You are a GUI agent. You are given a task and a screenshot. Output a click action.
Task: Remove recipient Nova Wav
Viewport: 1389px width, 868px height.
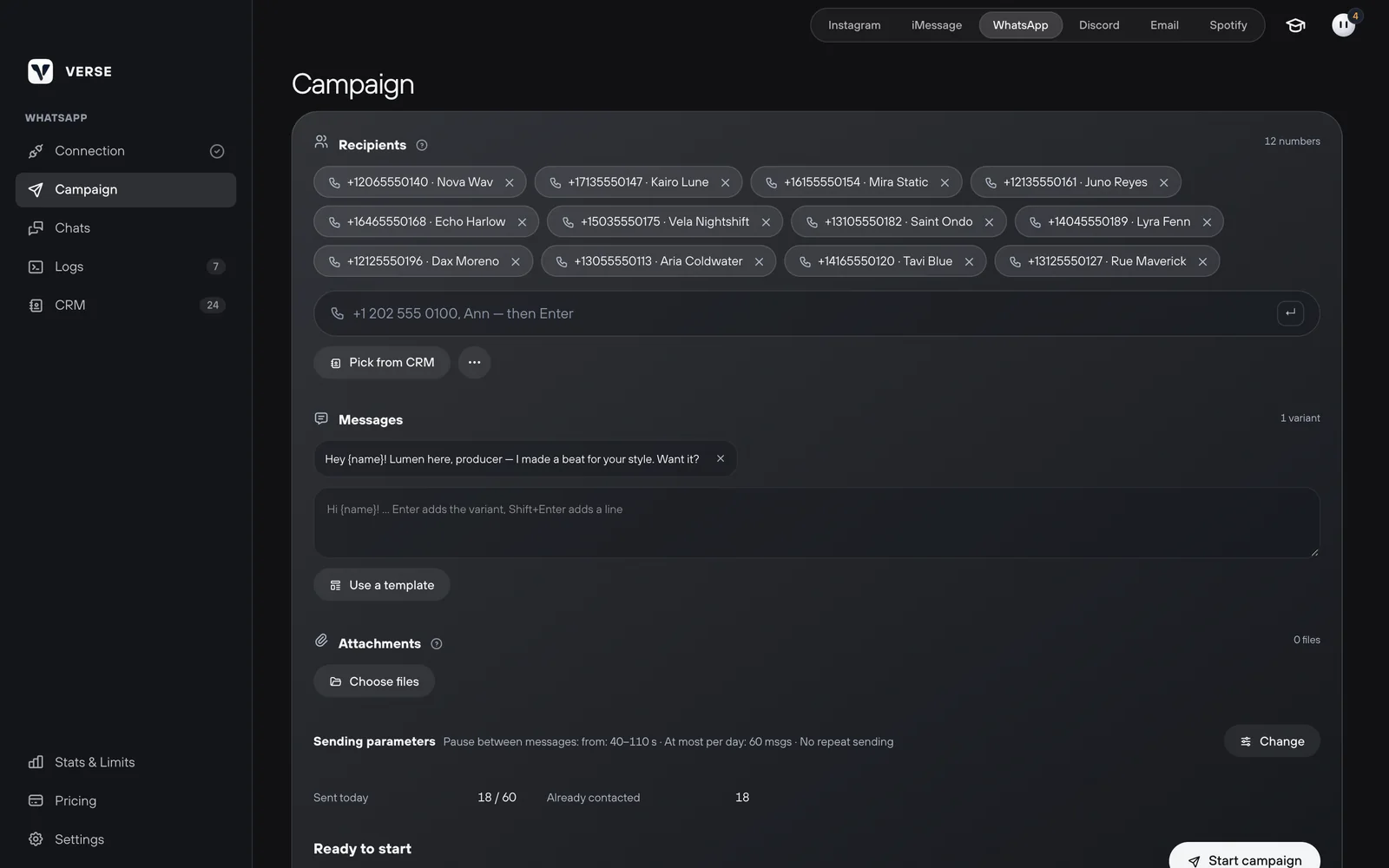pyautogui.click(x=510, y=182)
